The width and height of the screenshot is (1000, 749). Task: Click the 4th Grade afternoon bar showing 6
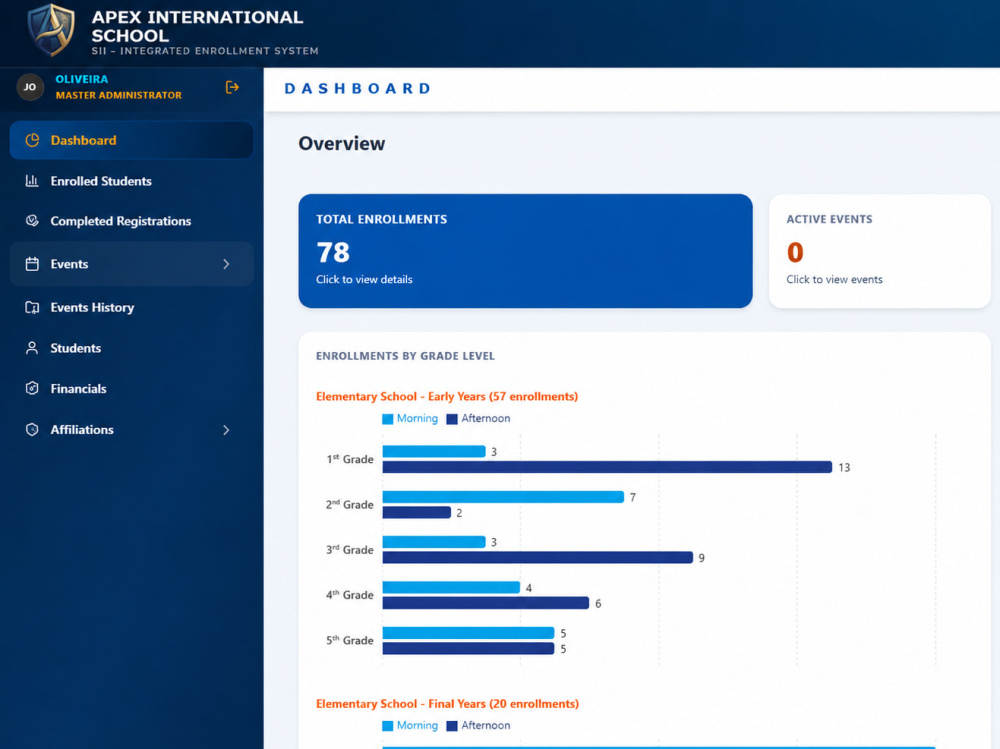(486, 603)
